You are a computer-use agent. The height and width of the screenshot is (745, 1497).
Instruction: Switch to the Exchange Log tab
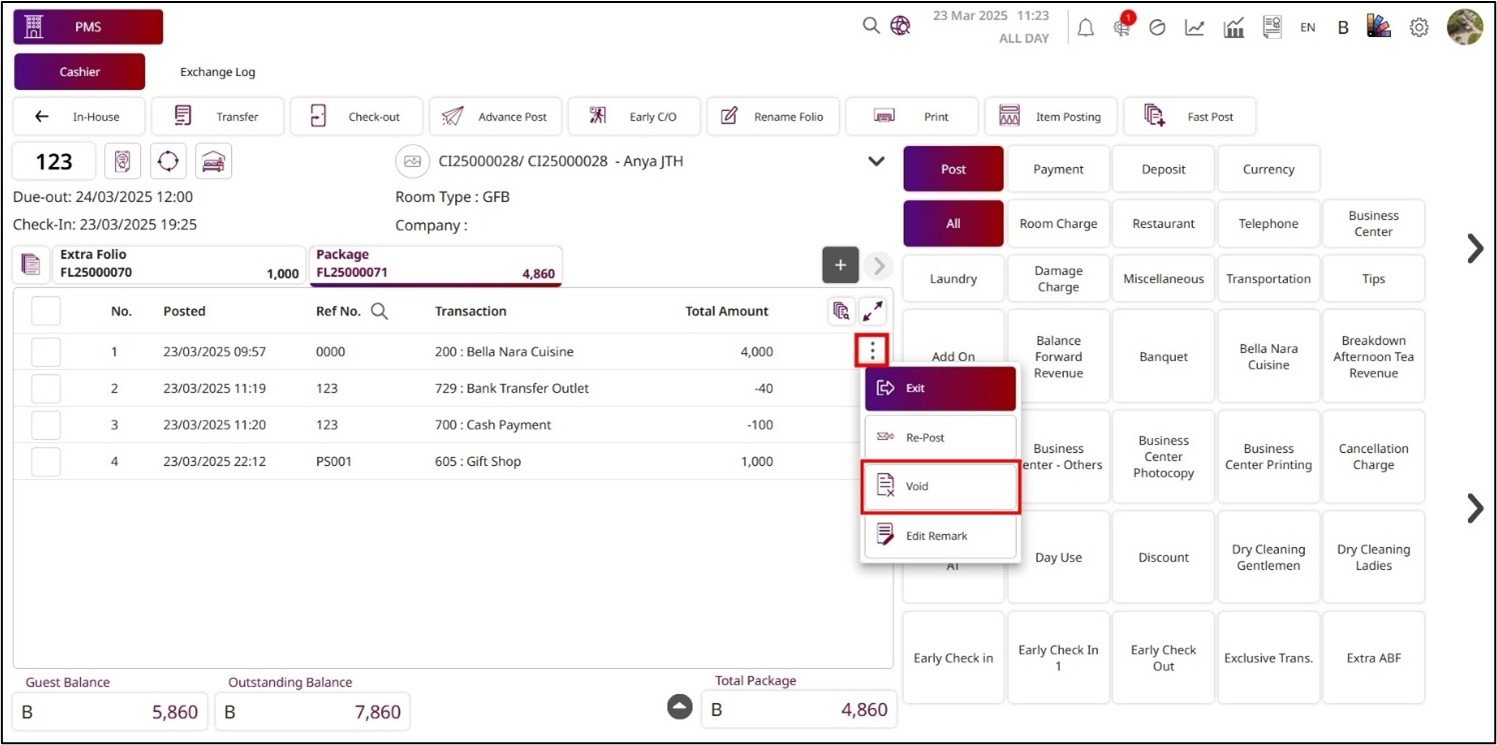[x=217, y=72]
